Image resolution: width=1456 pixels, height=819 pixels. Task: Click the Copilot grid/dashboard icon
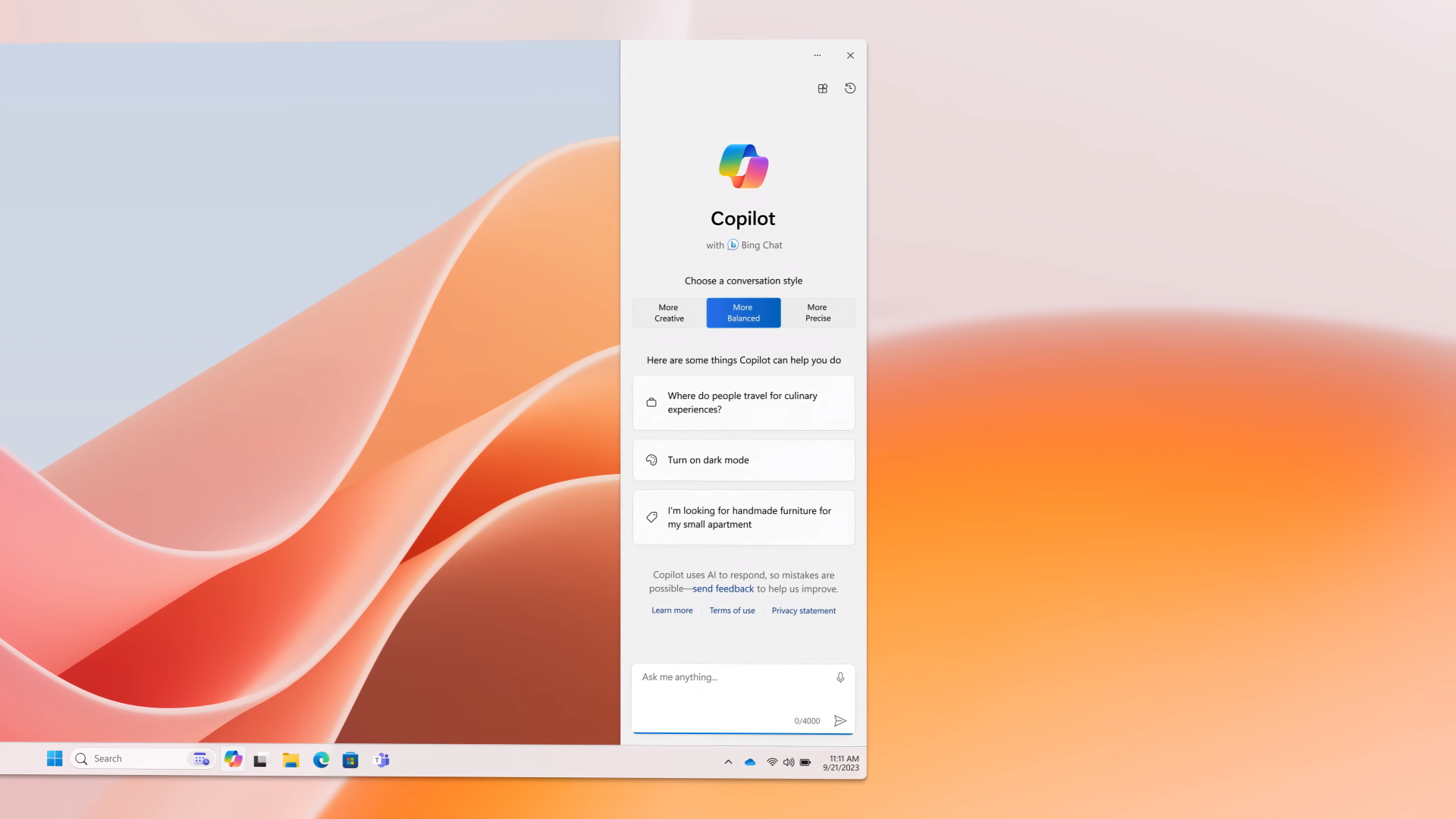[x=823, y=87]
